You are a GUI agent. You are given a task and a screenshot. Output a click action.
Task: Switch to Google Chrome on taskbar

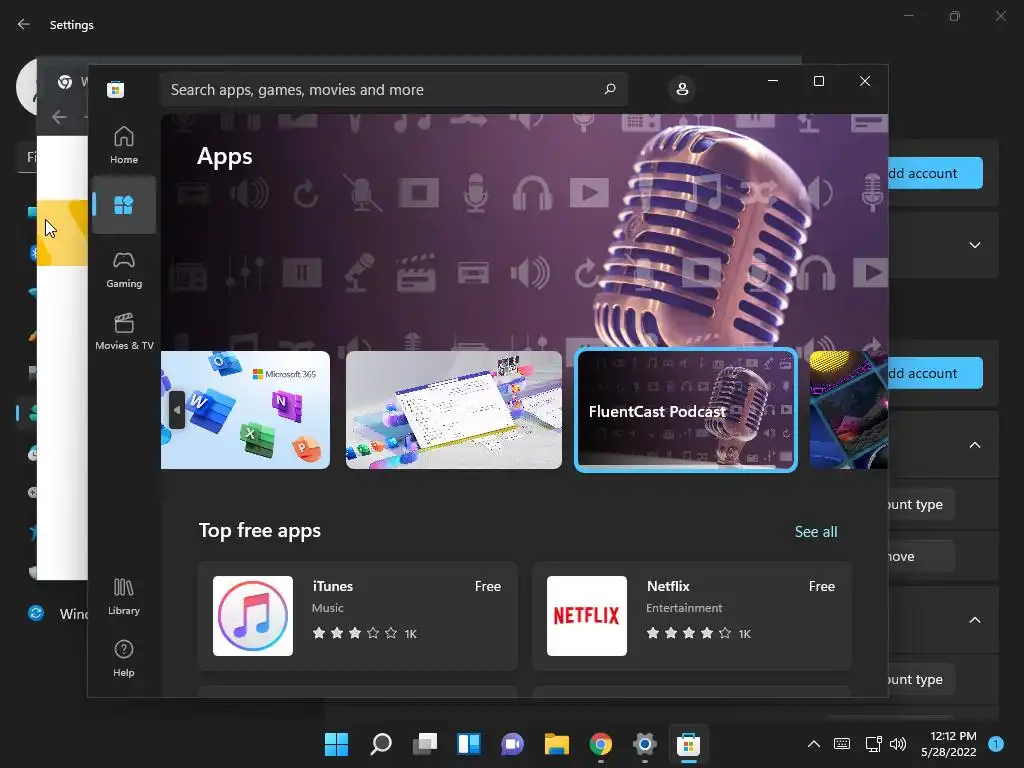tap(600, 743)
